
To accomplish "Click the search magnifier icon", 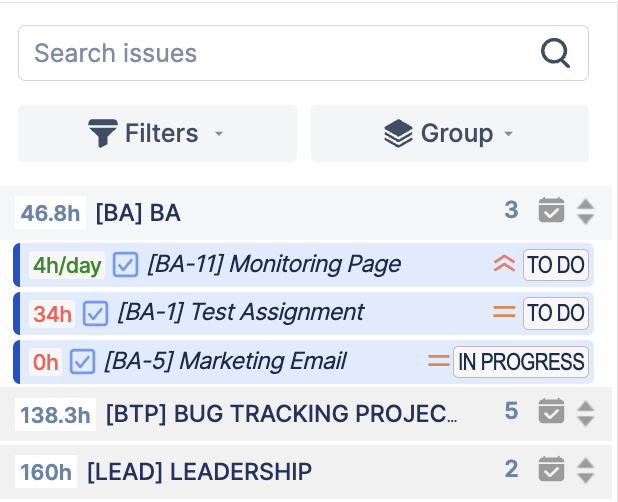I will tap(555, 53).
